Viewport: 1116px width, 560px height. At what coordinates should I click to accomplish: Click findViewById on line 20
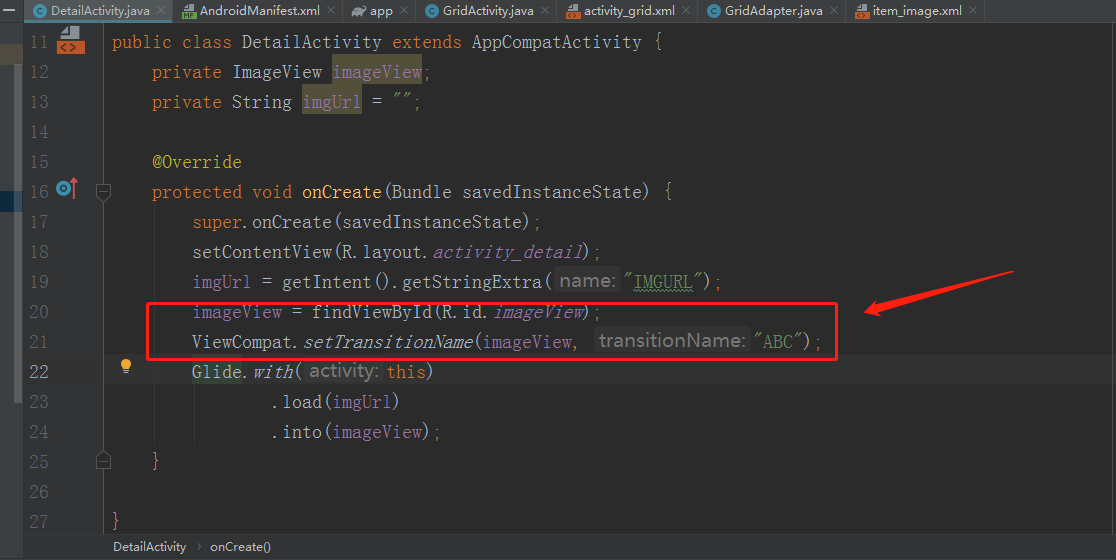(372, 312)
